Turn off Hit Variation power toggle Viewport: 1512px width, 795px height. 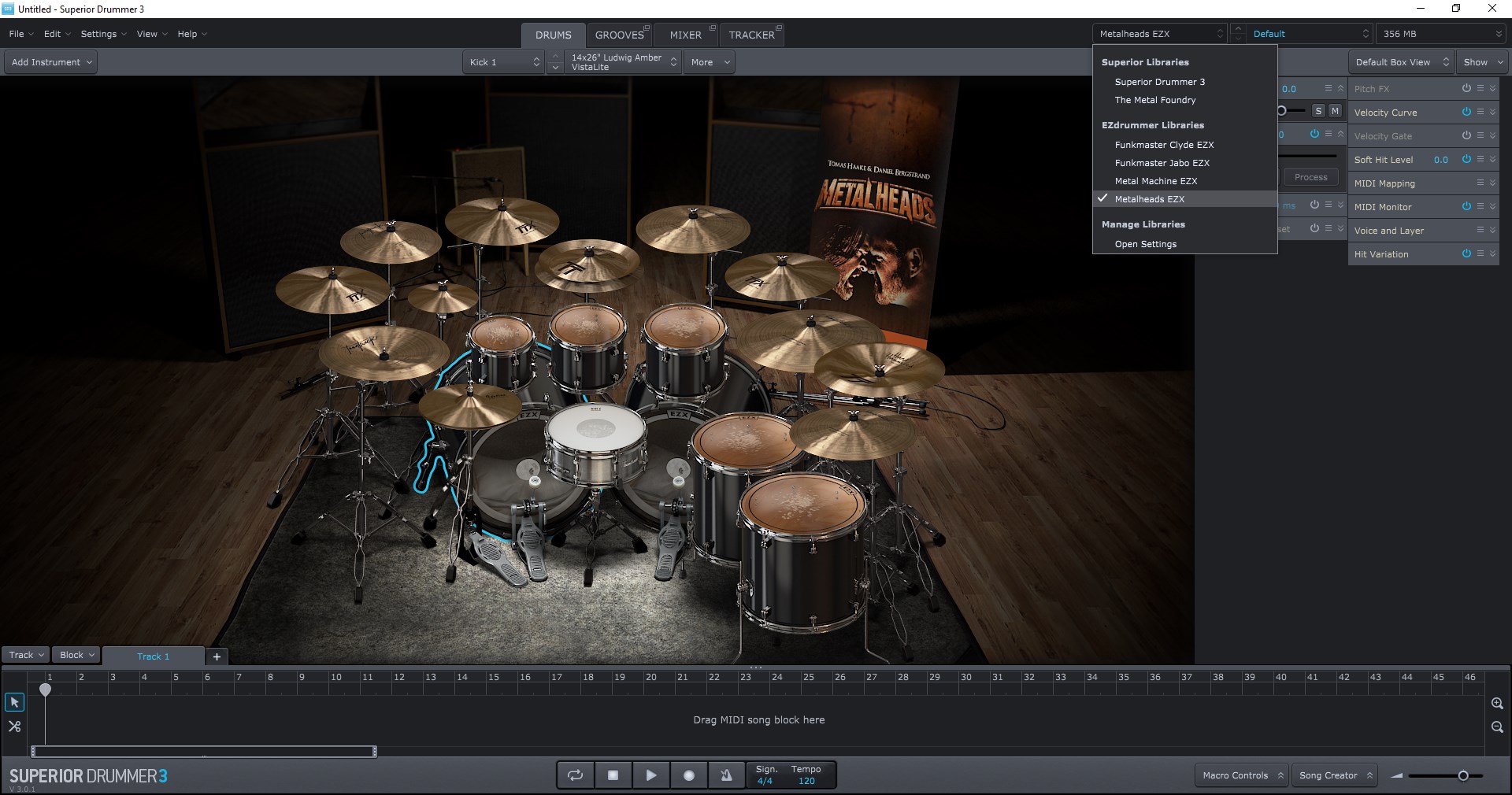click(1466, 253)
